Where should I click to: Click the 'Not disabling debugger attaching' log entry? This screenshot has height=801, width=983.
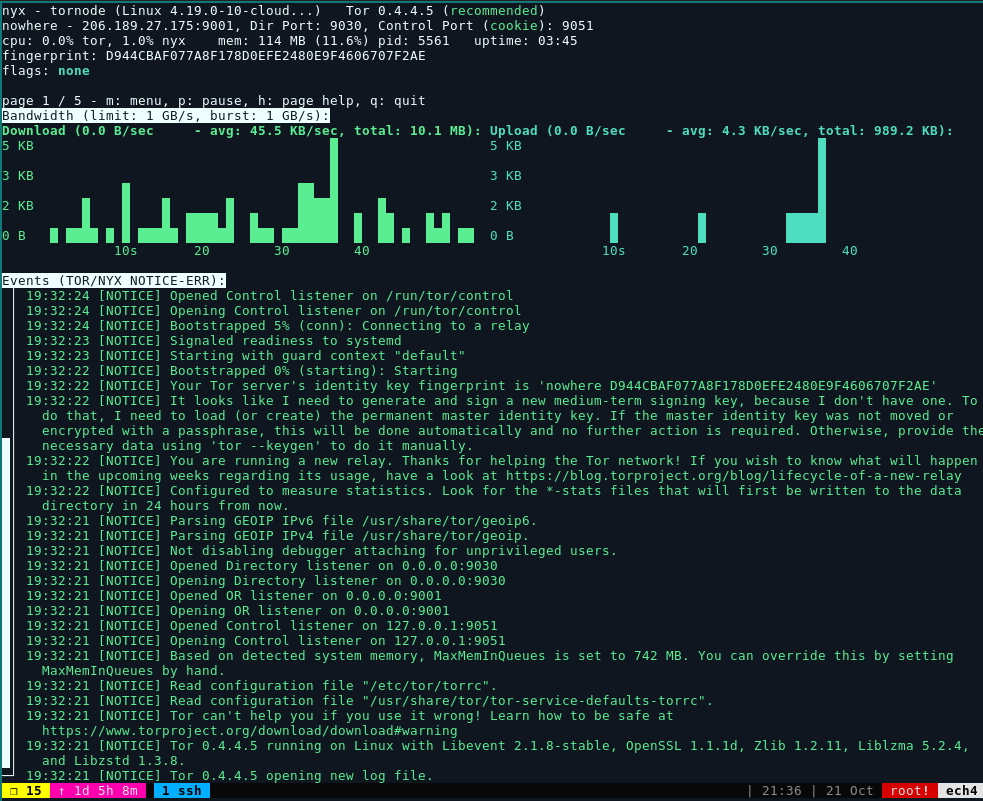click(x=322, y=551)
